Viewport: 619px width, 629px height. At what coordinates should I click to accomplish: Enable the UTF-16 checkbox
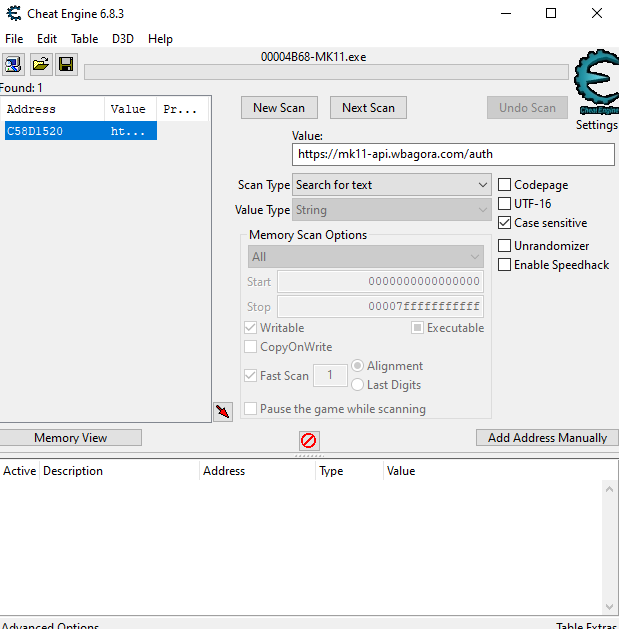click(504, 203)
